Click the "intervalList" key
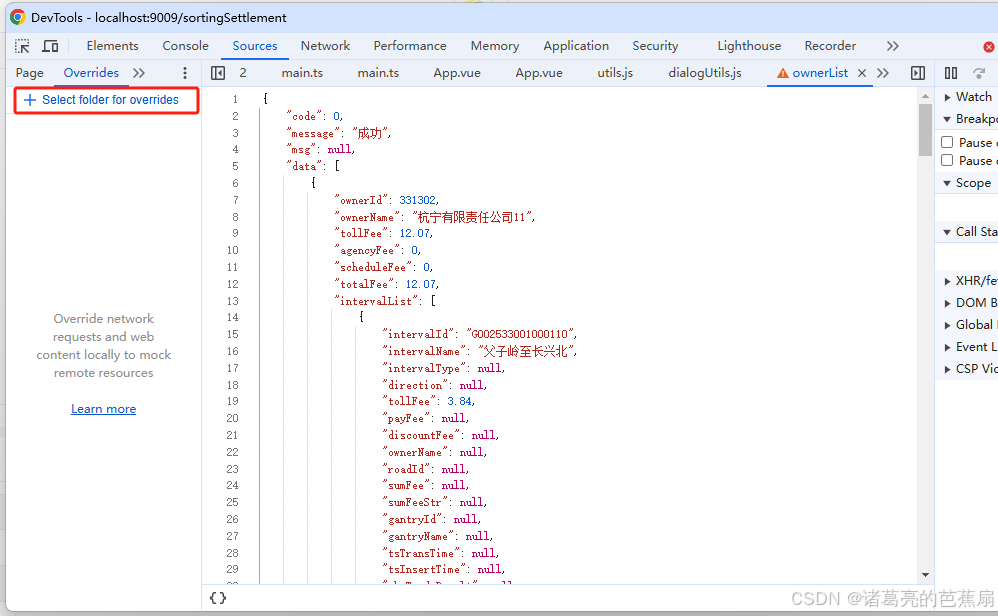998x616 pixels. (376, 301)
